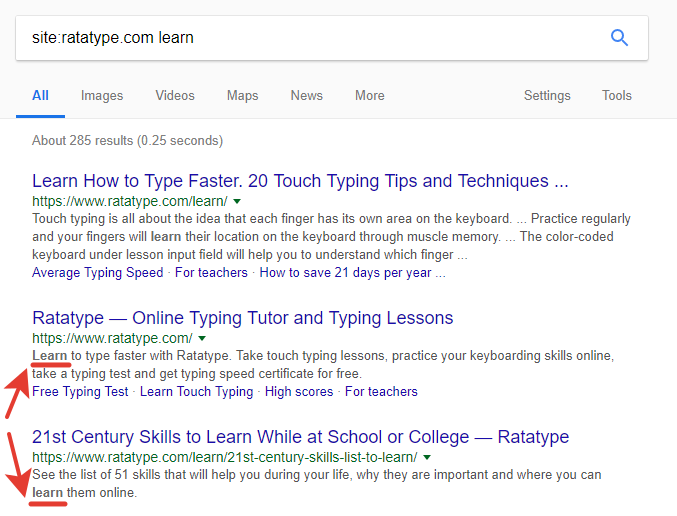Click the About 285 results count text
Screen dimensions: 677x516
[x=127, y=140]
